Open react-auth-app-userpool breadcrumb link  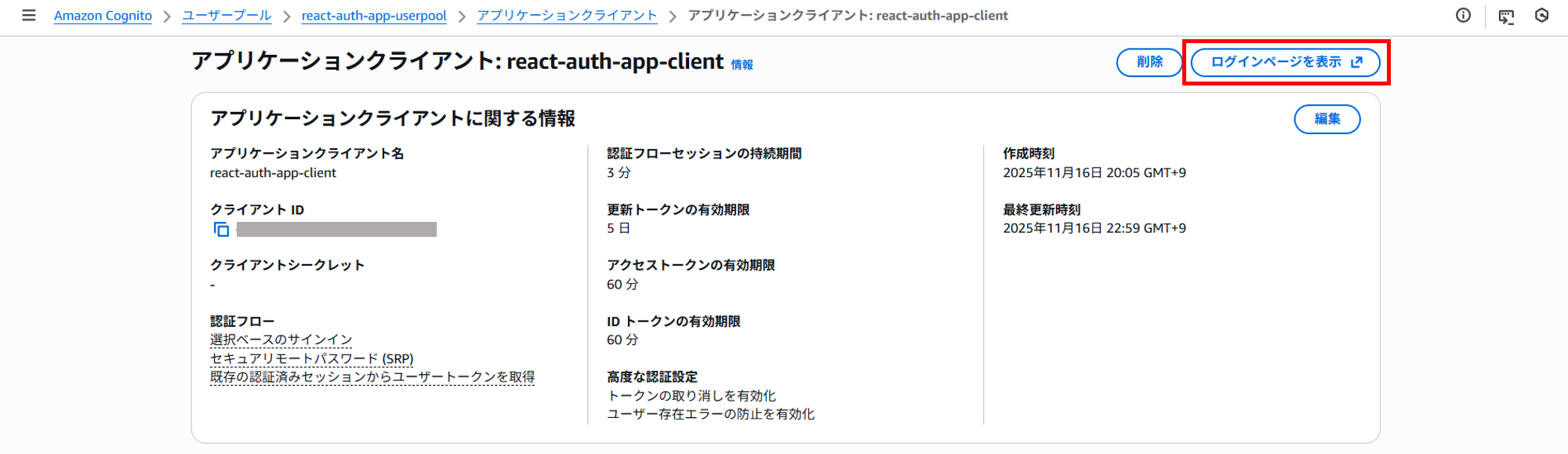click(x=374, y=16)
